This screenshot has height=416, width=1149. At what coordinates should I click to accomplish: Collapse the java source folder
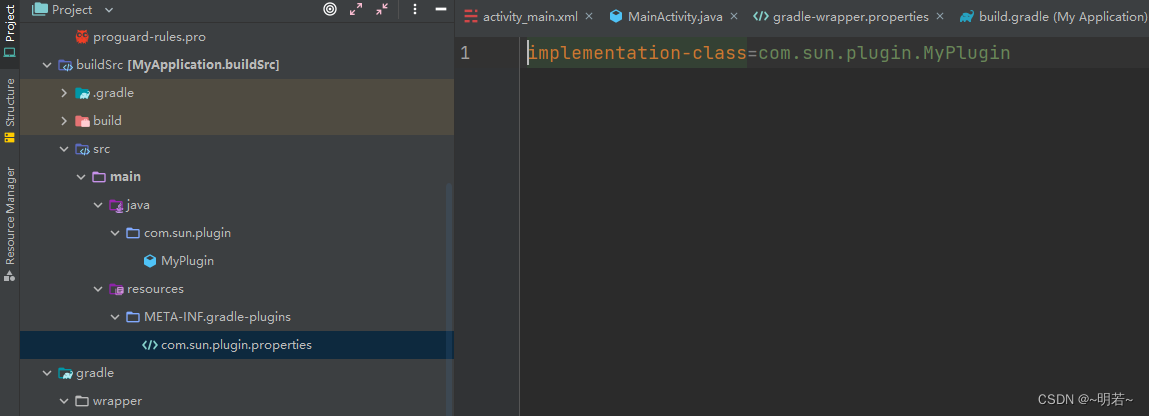point(98,205)
